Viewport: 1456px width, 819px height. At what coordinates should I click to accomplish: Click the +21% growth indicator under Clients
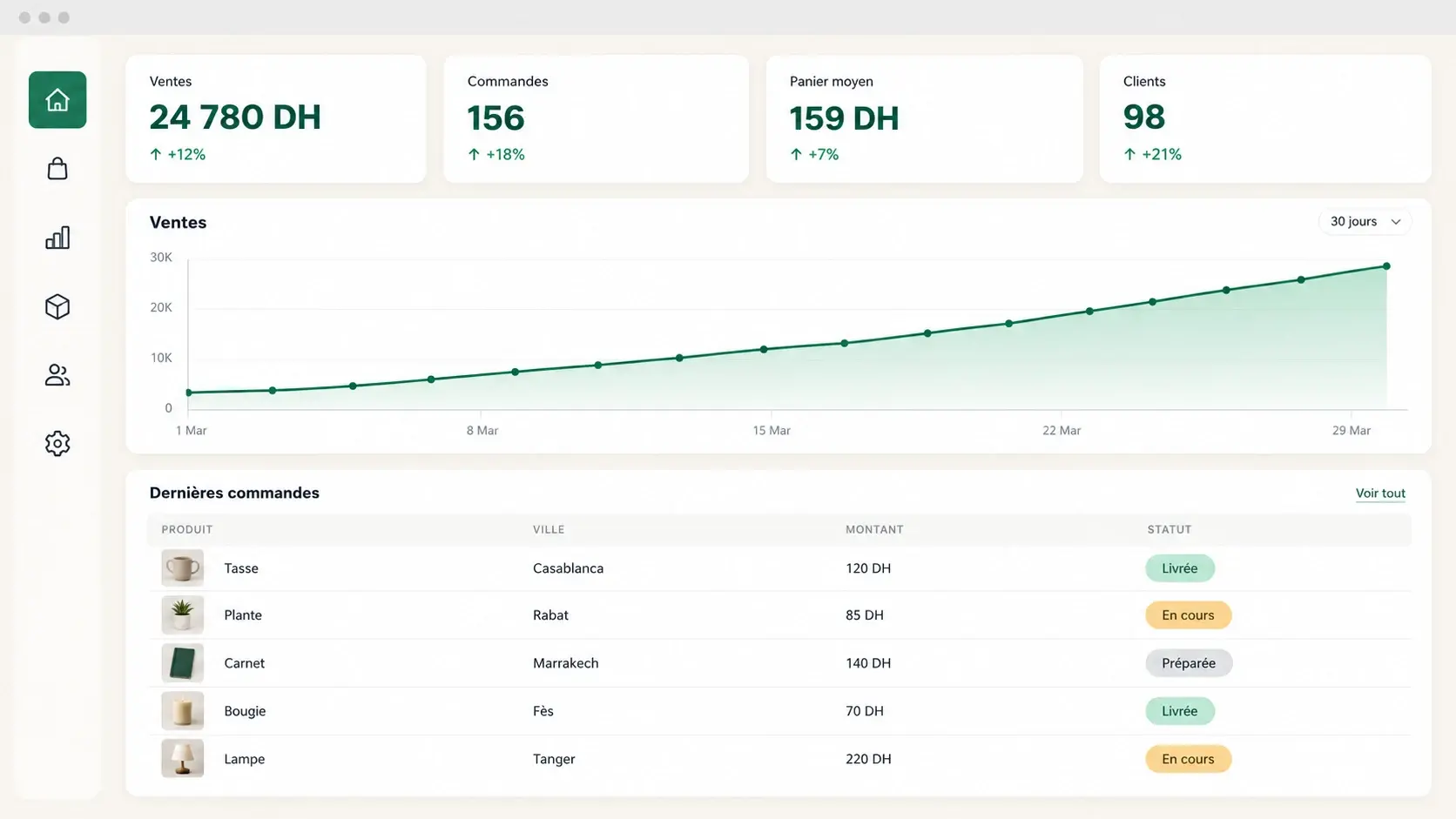1152,154
